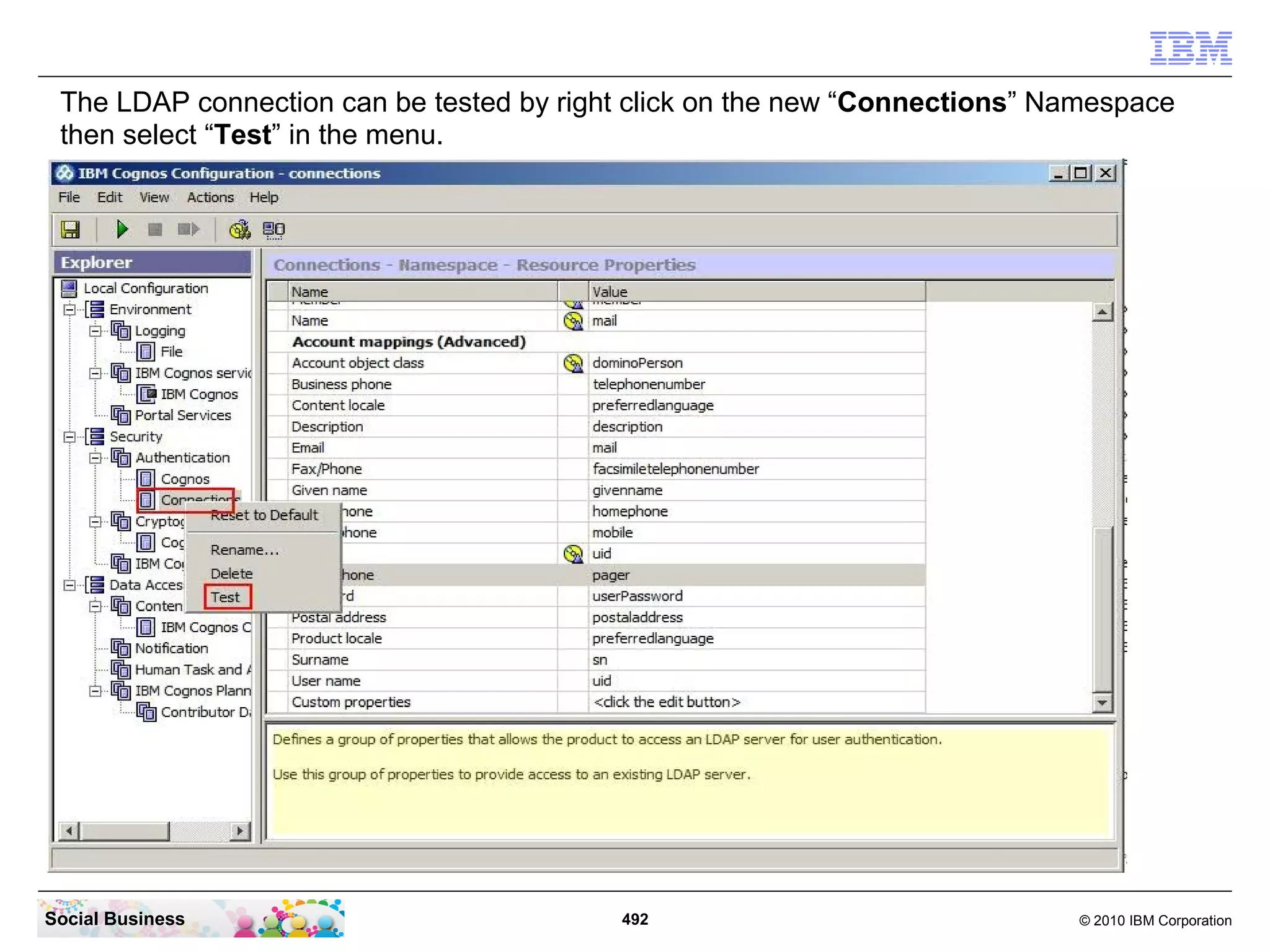Click the Cognos namespace icon
The width and height of the screenshot is (1270, 952).
coord(146,478)
